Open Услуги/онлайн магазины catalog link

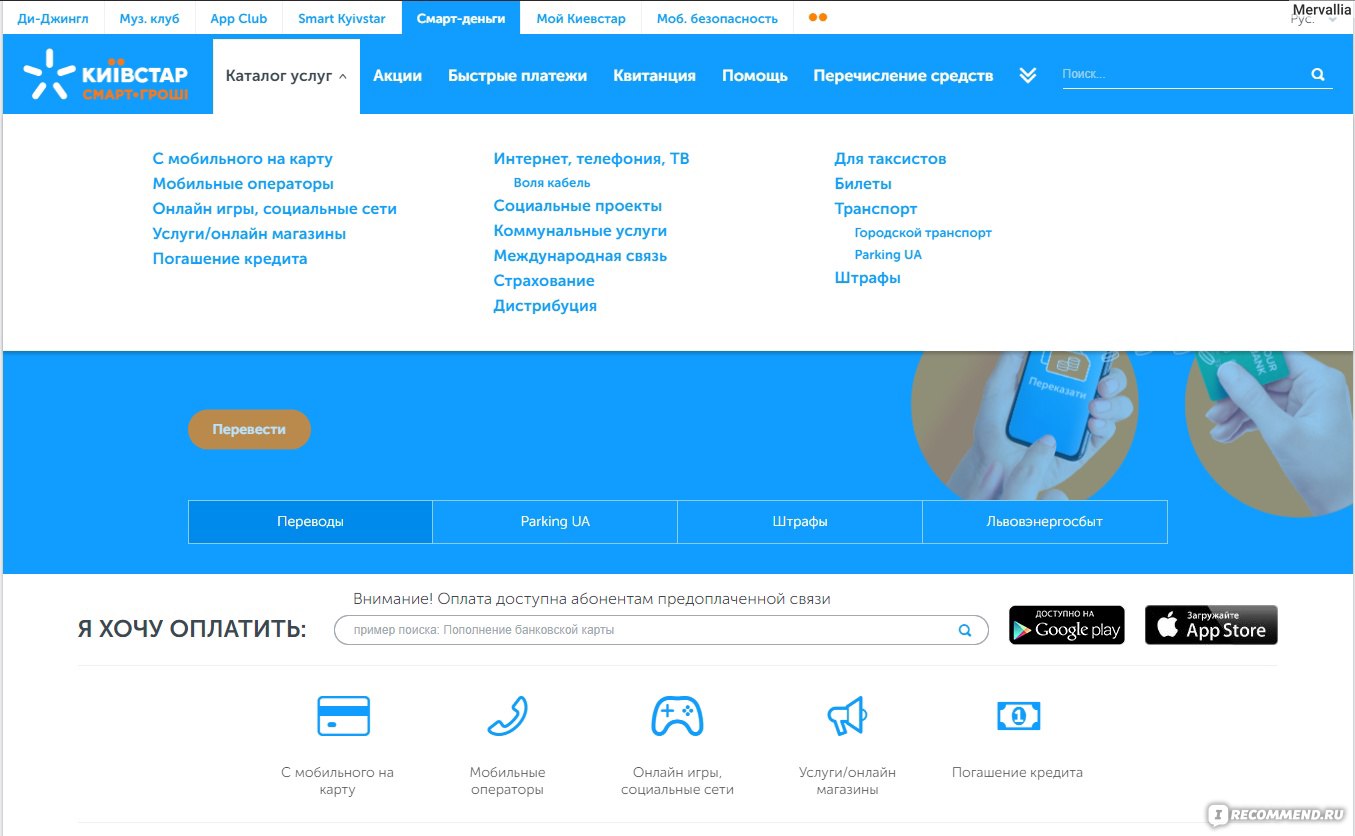tap(249, 234)
